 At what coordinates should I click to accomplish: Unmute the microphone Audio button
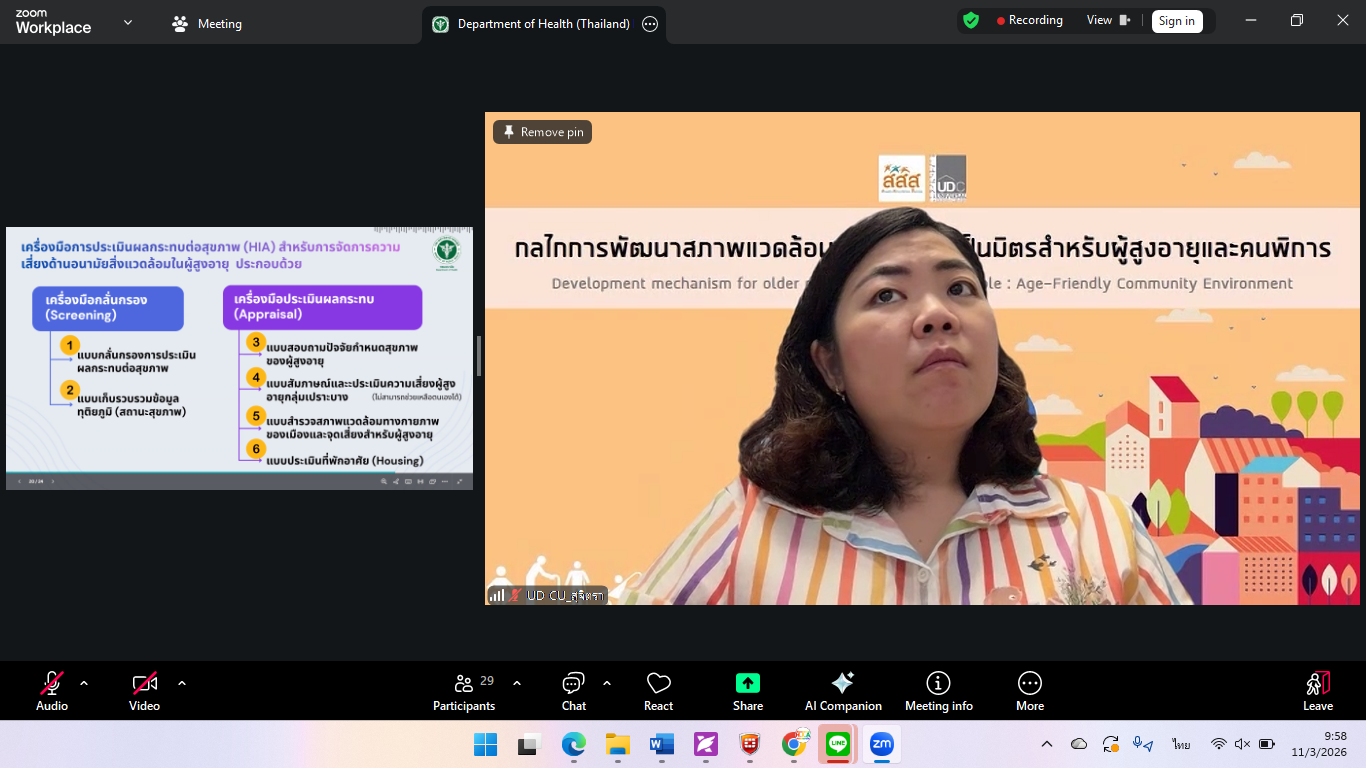(52, 691)
